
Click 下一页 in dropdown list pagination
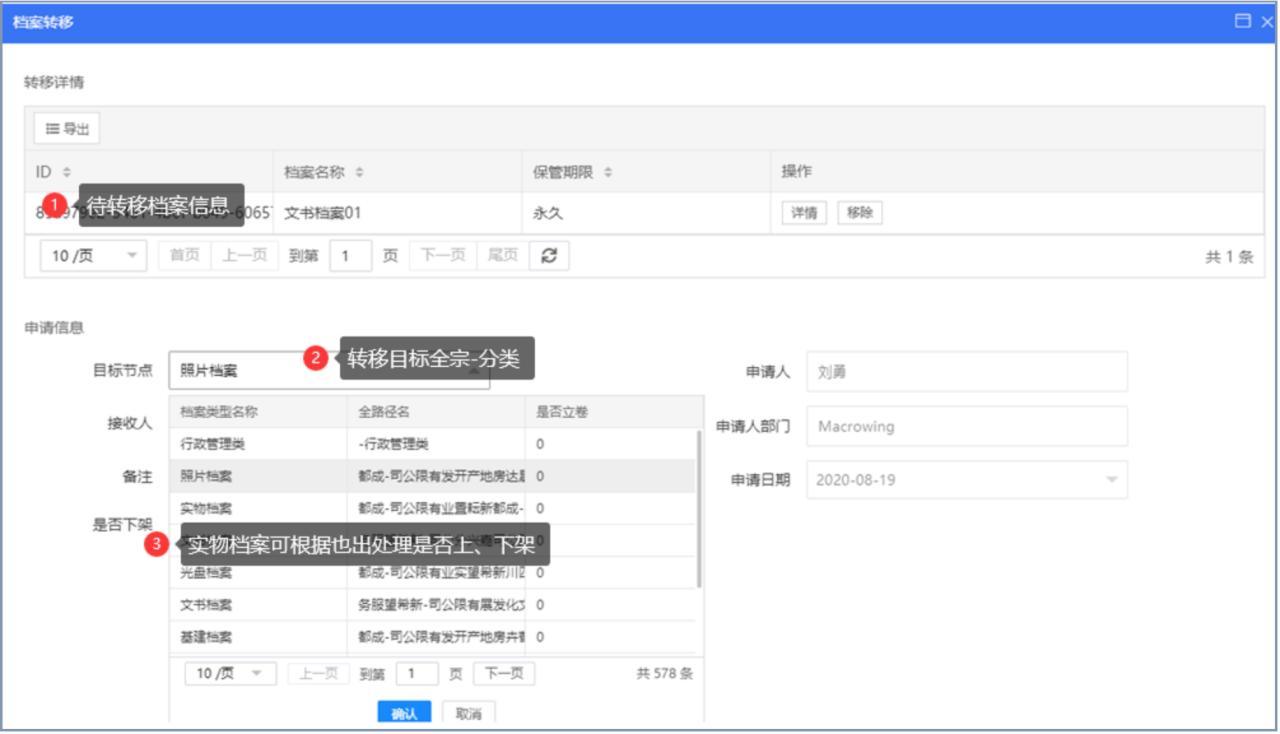pos(504,674)
